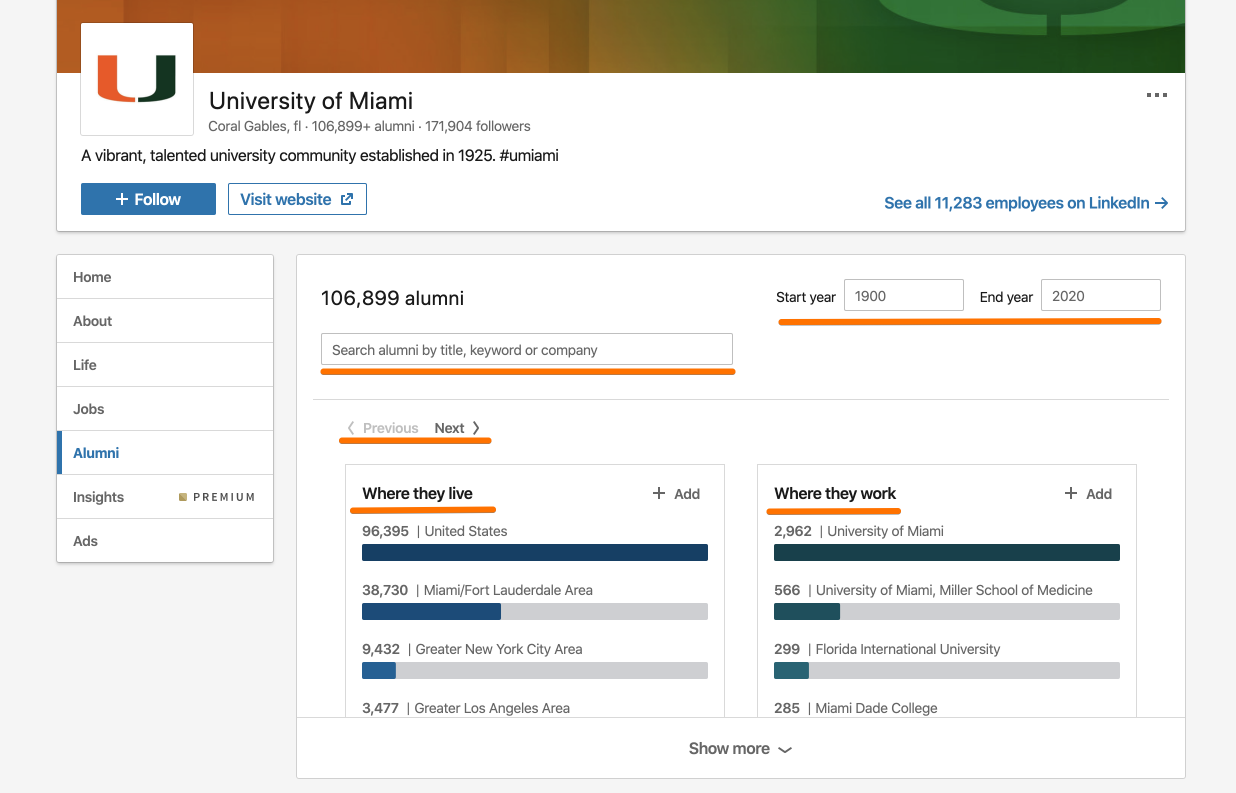Select the United States bar
This screenshot has width=1236, height=793.
coord(535,552)
